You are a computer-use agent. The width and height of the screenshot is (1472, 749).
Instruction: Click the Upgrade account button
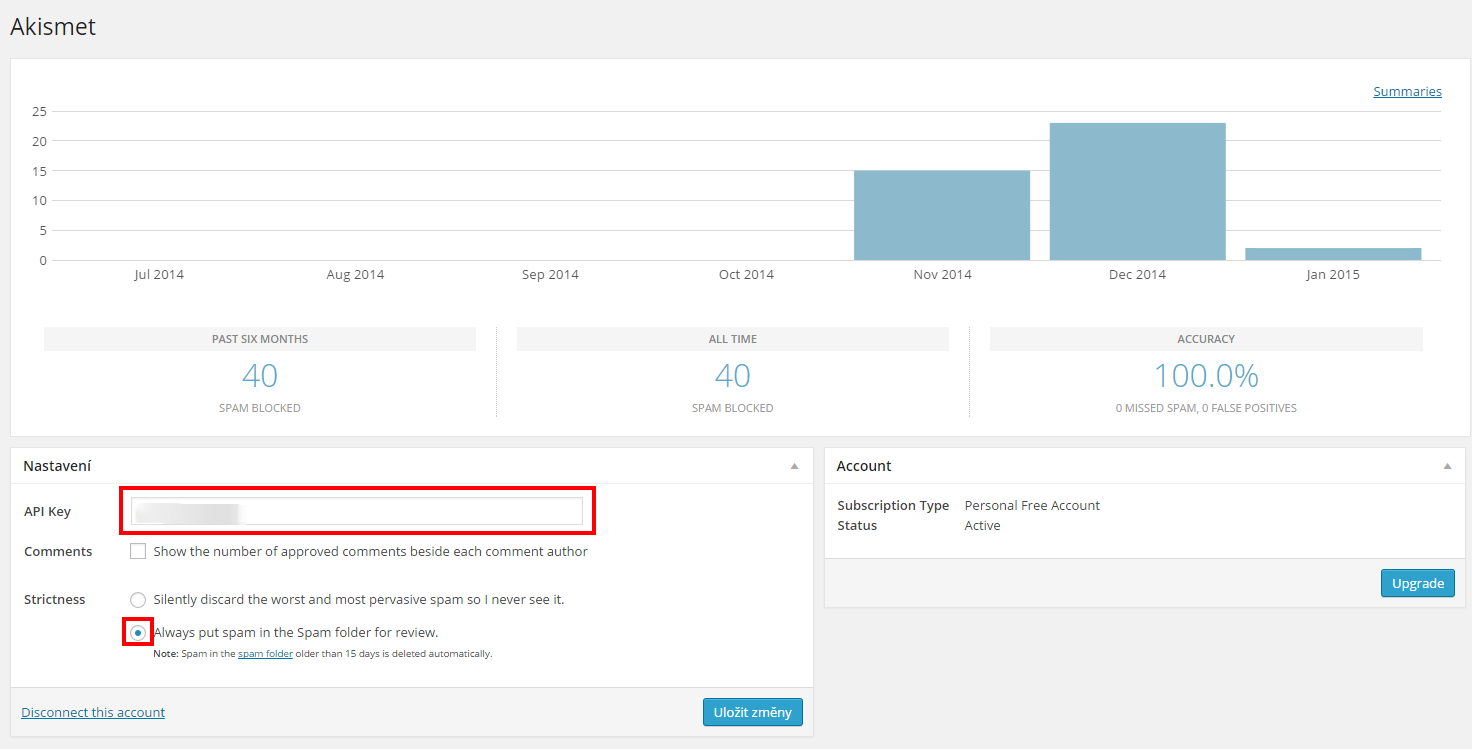point(1418,583)
